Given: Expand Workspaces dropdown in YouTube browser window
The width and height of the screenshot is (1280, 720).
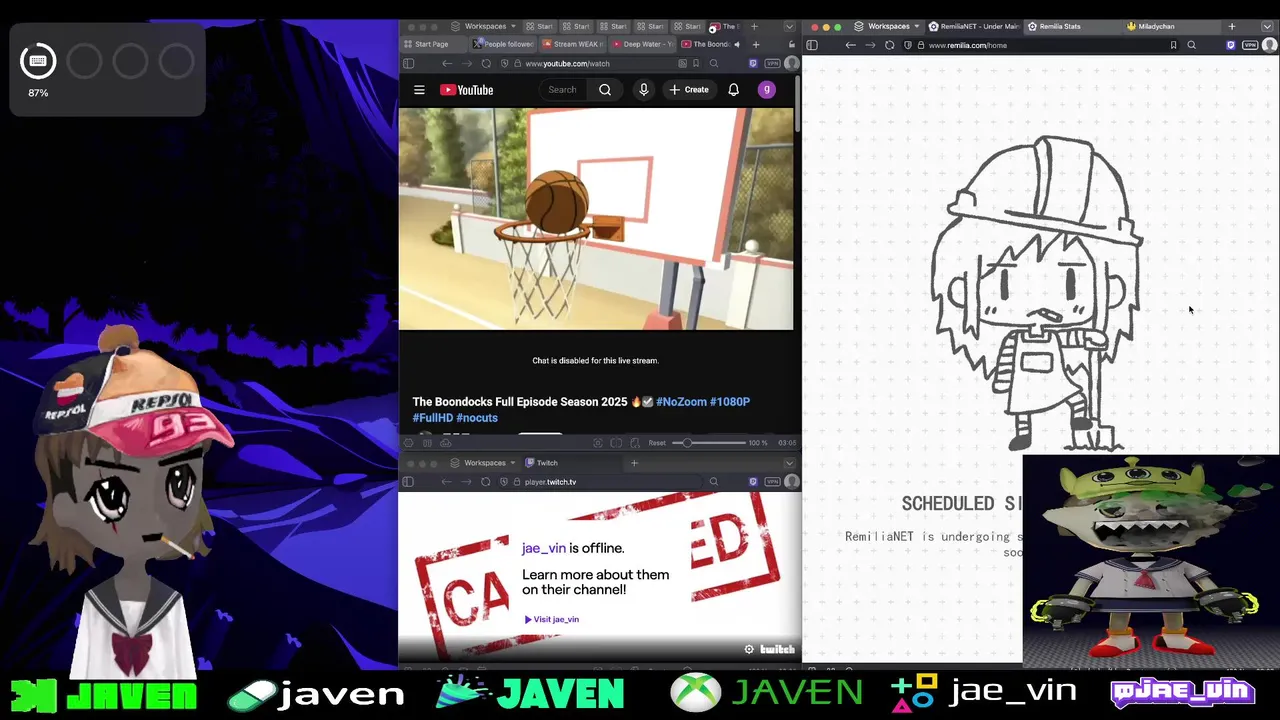Looking at the screenshot, I should (483, 26).
